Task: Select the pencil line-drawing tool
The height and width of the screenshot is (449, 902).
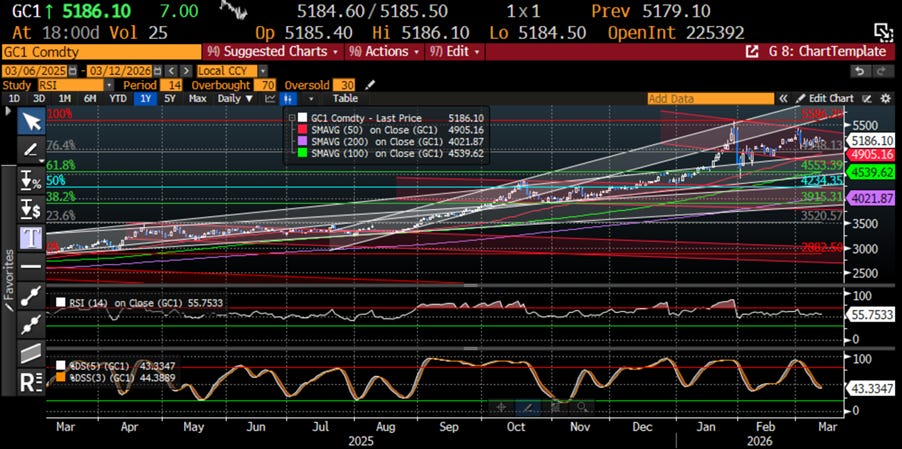Action: pos(31,151)
